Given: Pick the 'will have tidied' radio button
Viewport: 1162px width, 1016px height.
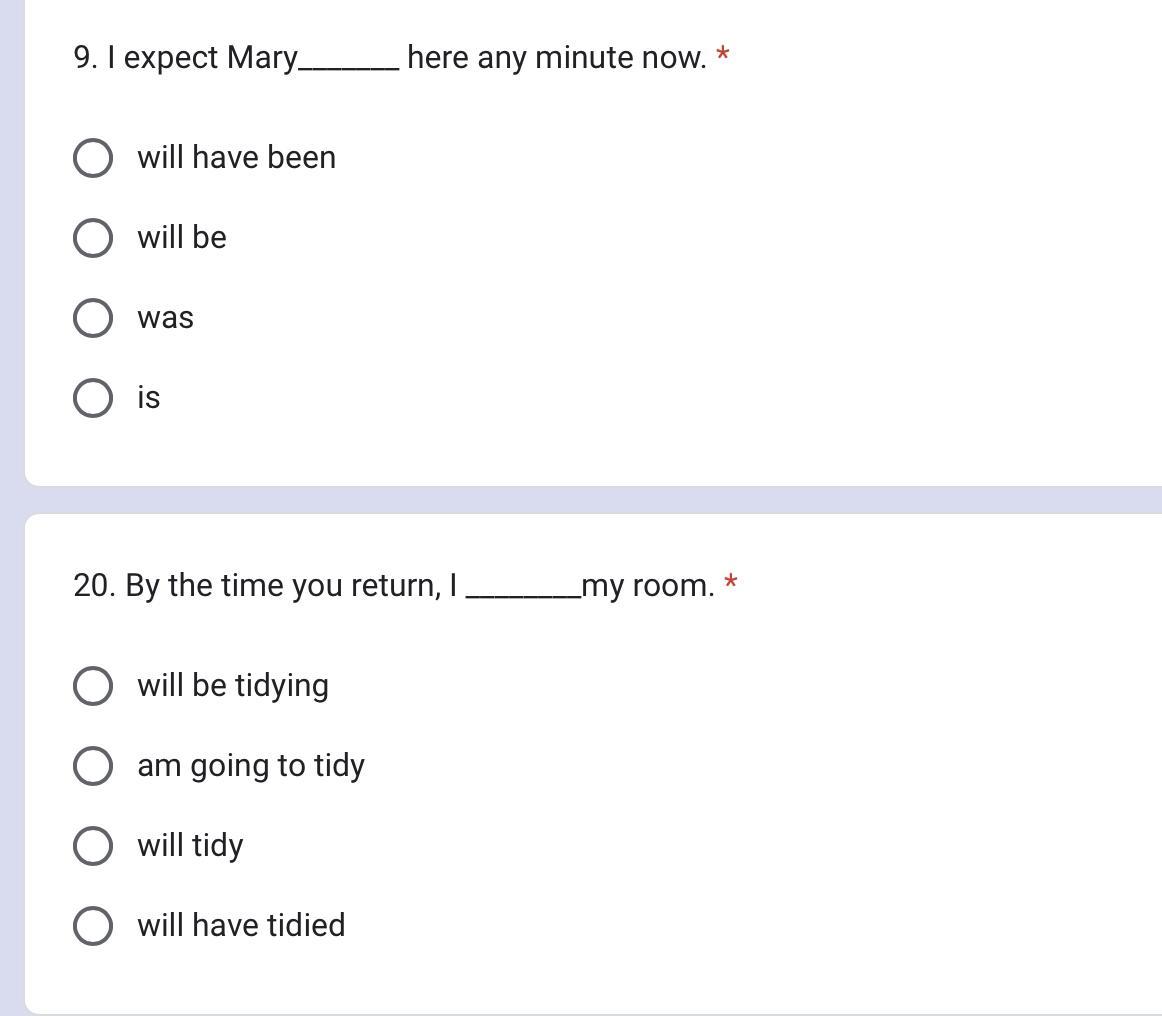Looking at the screenshot, I should pos(93,926).
